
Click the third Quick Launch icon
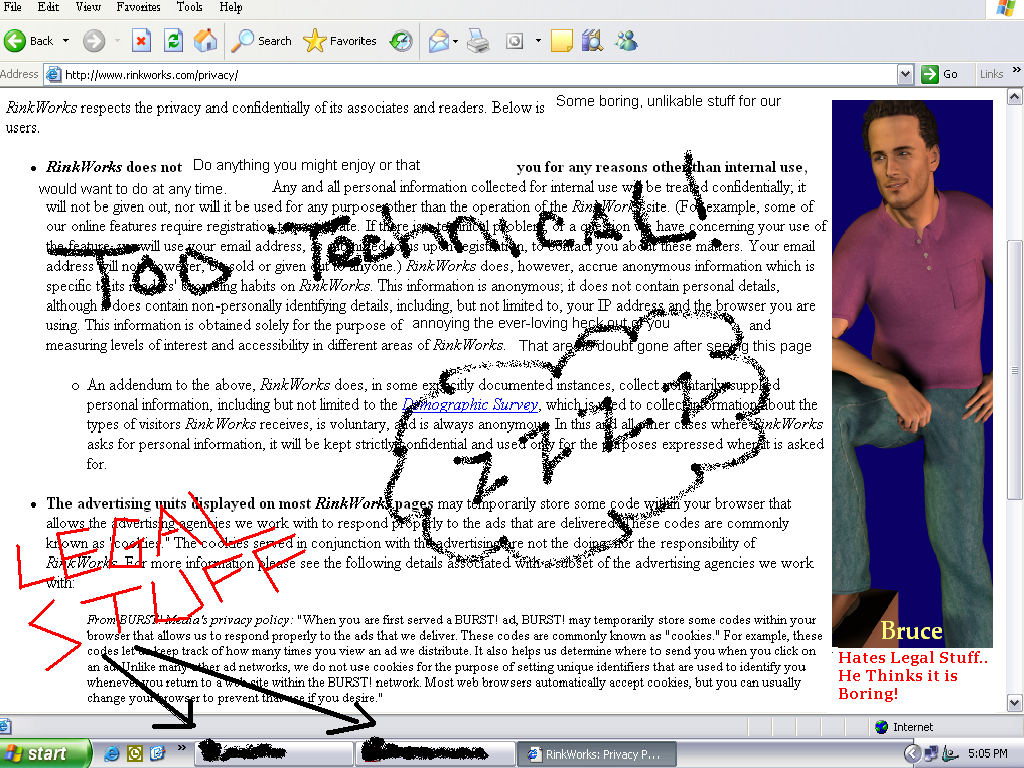pos(157,754)
